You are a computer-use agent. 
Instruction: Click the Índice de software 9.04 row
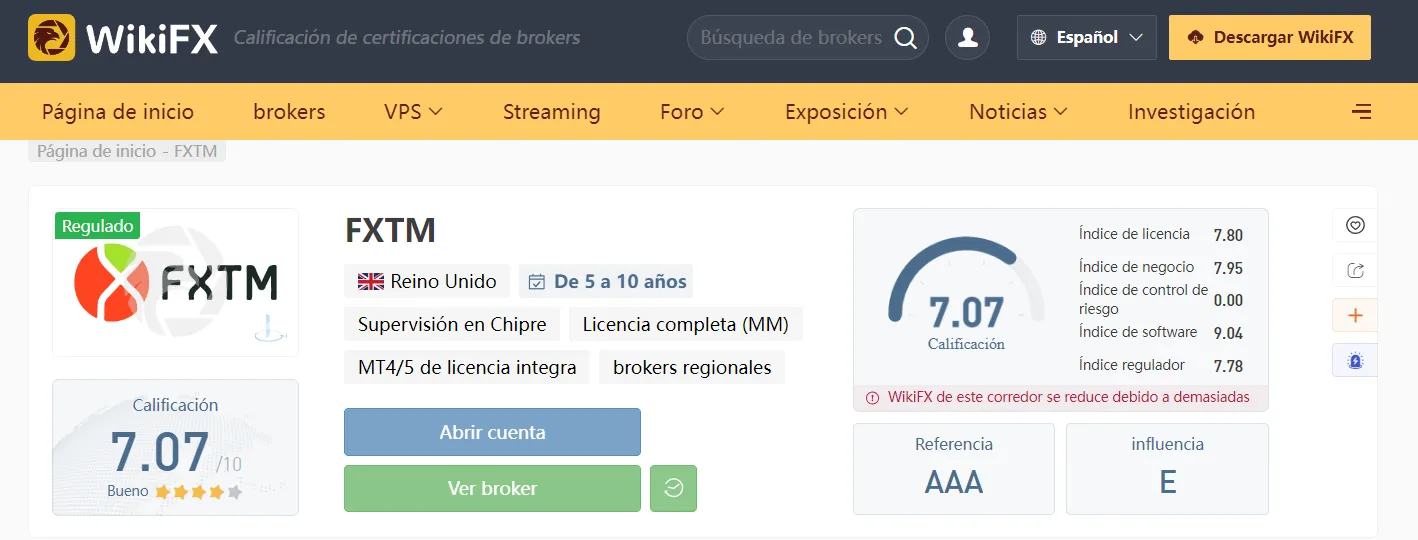pyautogui.click(x=1161, y=333)
